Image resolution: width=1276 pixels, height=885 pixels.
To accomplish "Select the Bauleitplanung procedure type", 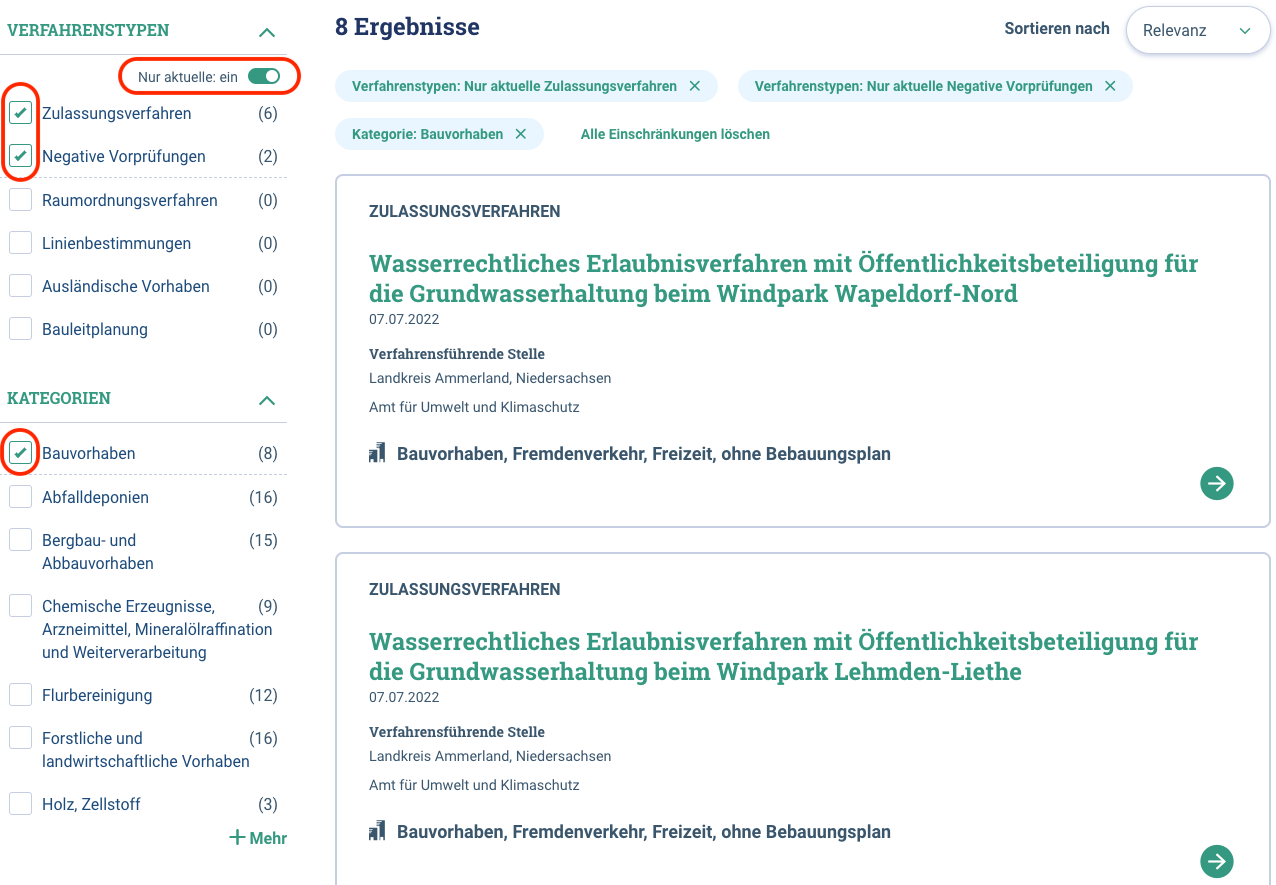I will coord(19,328).
